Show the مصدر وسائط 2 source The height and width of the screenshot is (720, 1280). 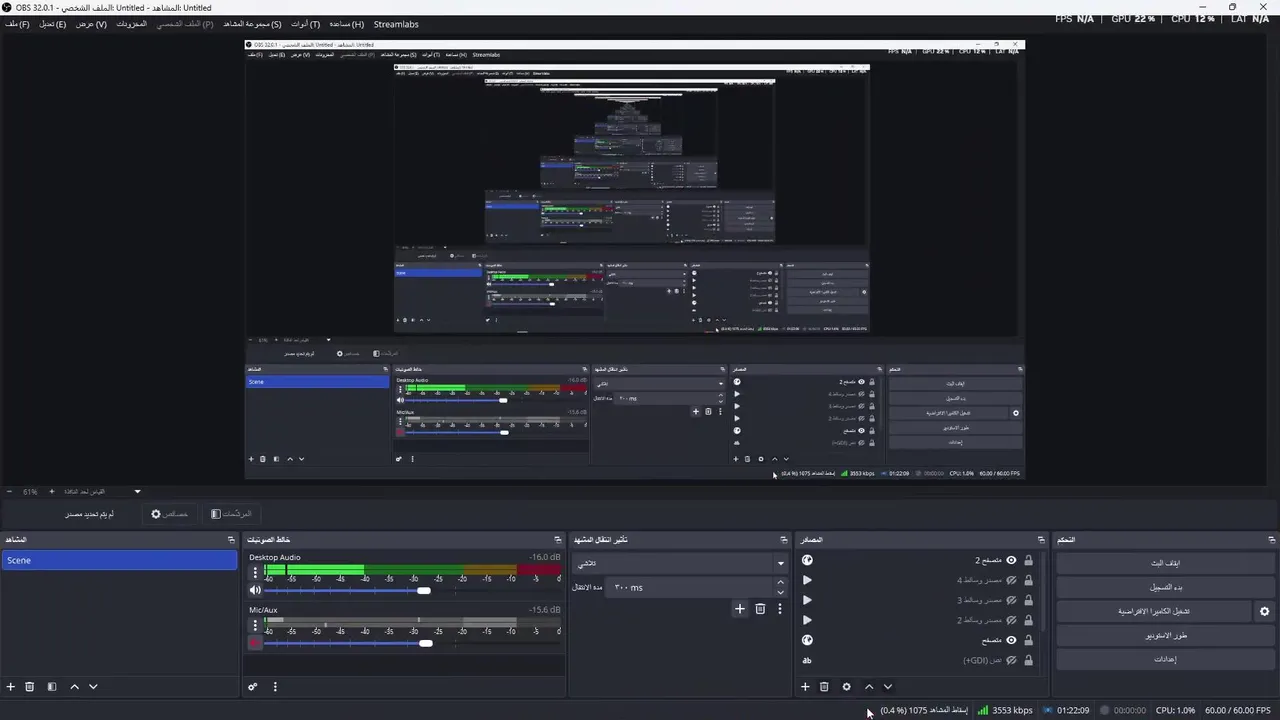(x=1011, y=620)
